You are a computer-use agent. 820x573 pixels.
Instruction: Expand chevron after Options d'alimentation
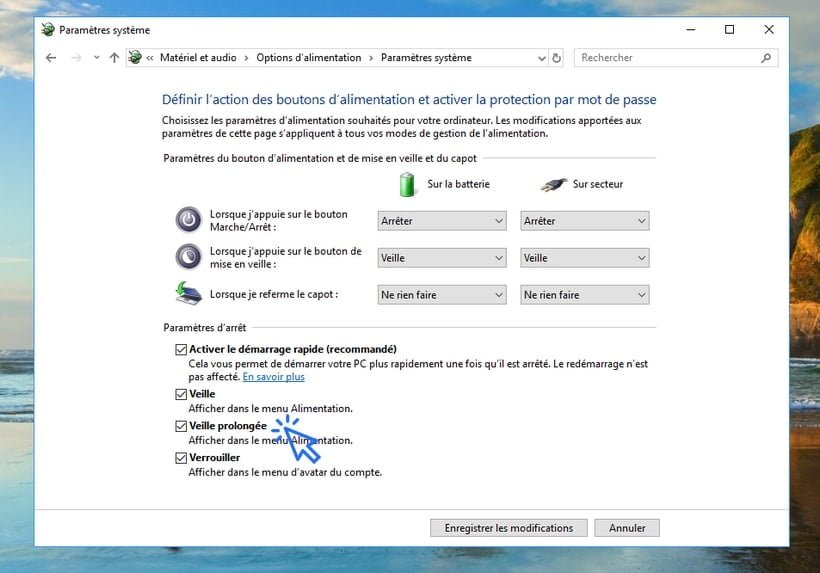[x=371, y=58]
